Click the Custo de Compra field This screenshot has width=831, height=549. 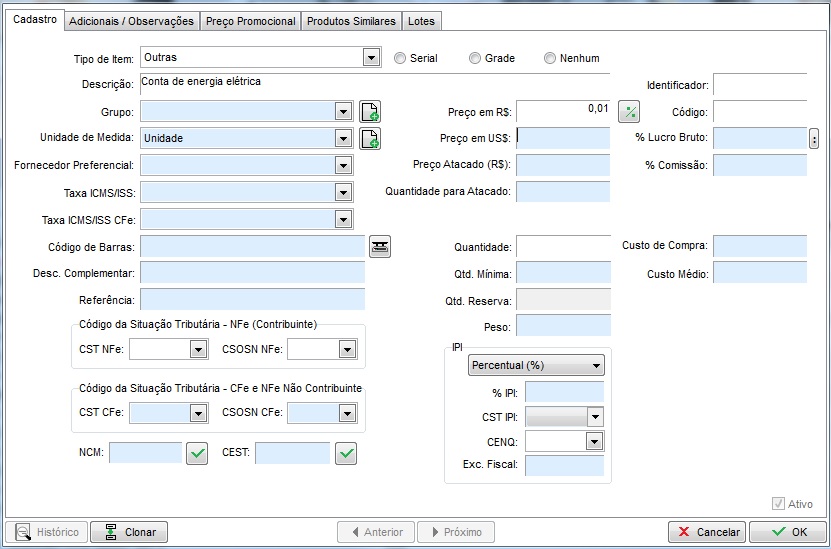760,246
